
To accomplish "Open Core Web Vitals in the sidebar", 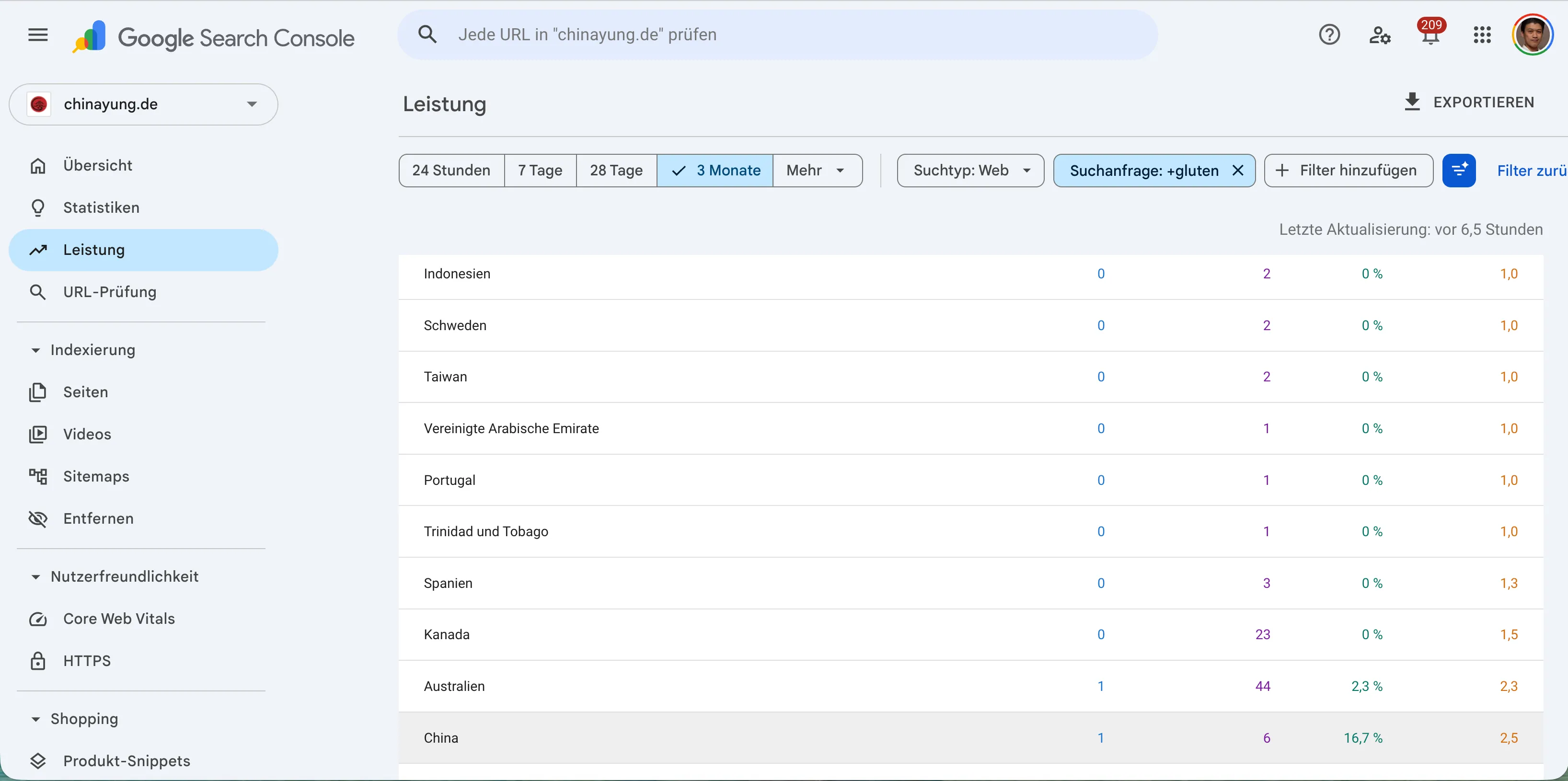I will tap(144, 619).
